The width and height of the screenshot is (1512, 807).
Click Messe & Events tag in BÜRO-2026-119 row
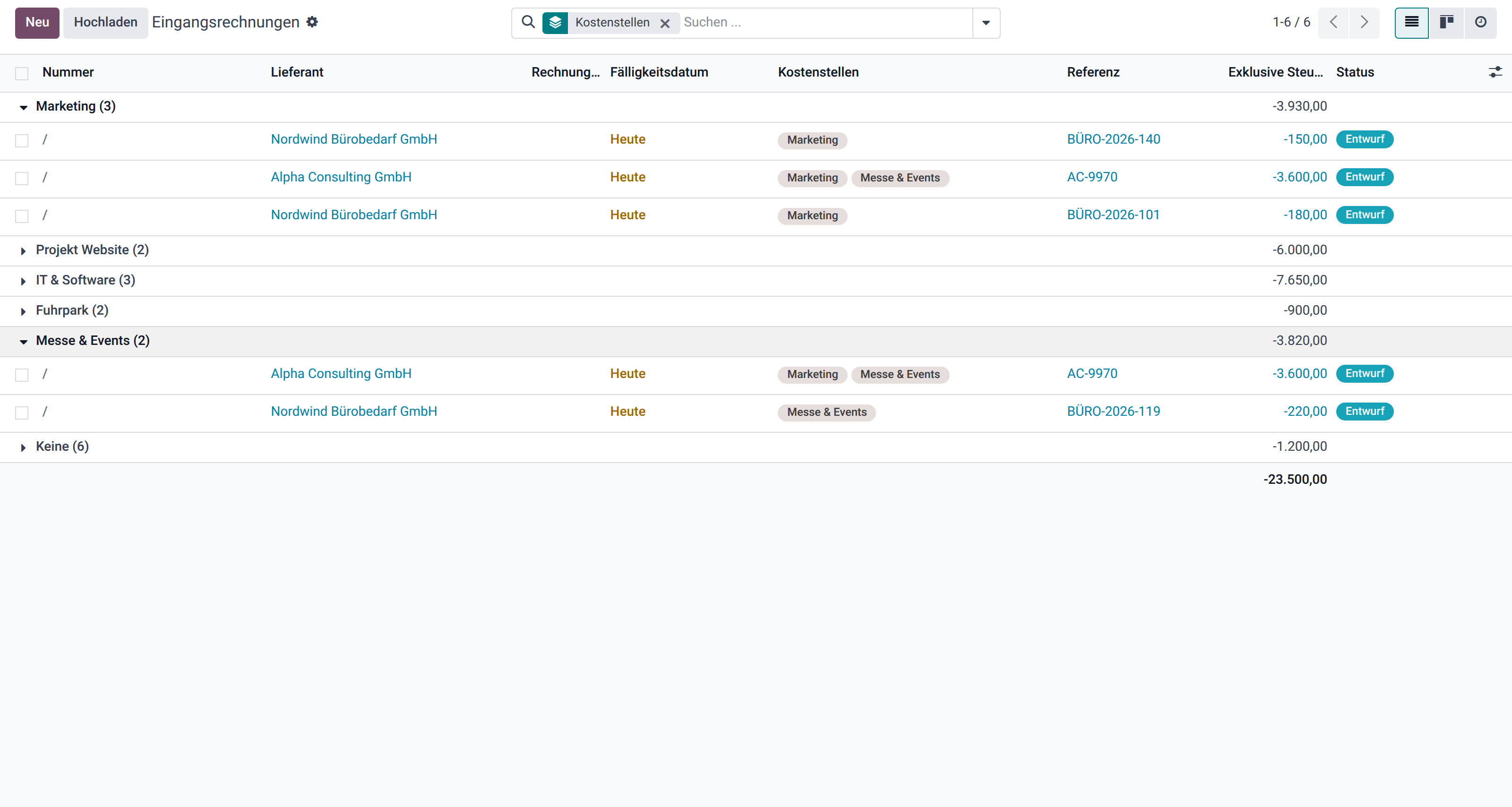coord(826,412)
